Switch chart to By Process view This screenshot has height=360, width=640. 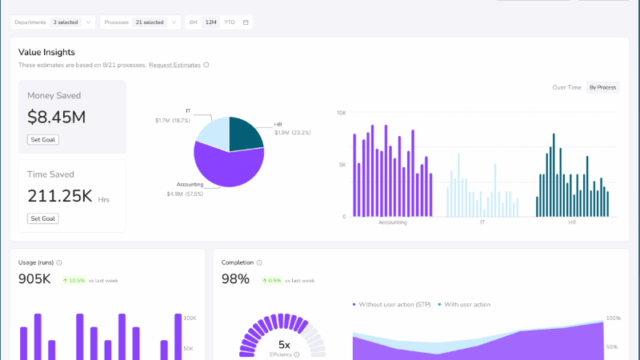[602, 87]
